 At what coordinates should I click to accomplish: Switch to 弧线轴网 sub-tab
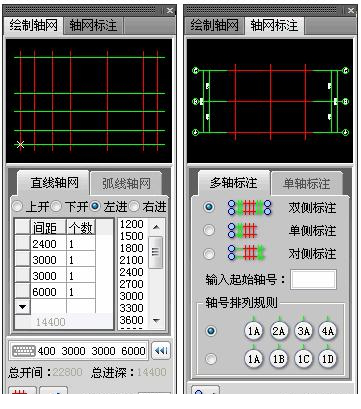pyautogui.click(x=126, y=183)
